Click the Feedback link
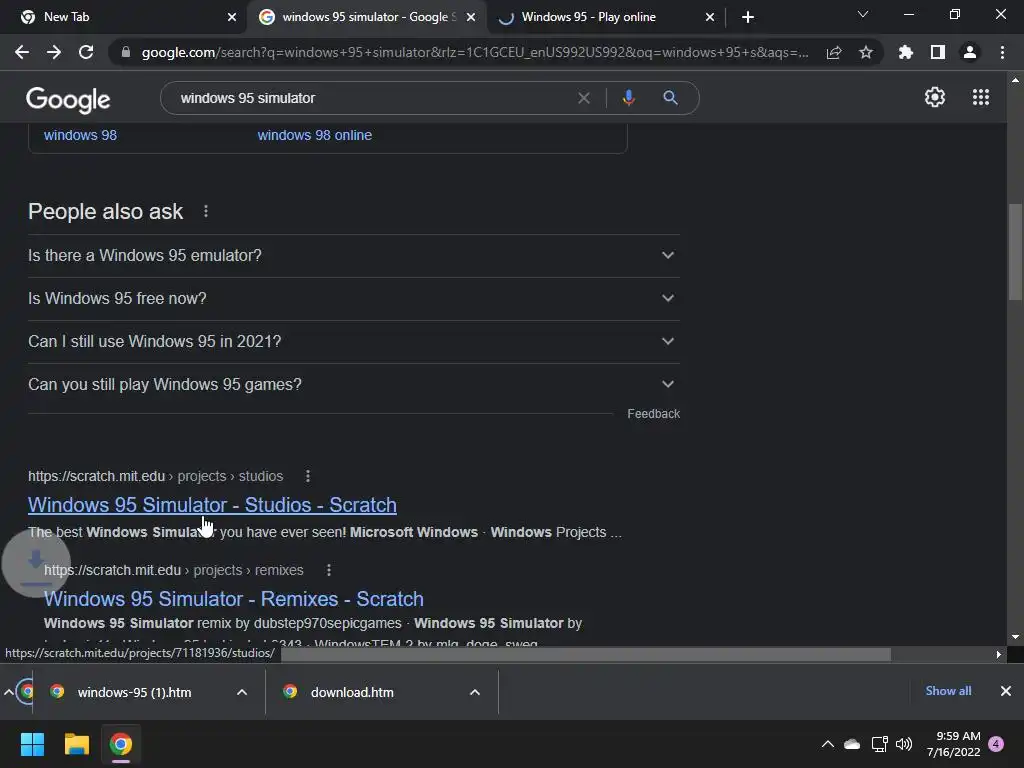The image size is (1024, 768). [x=654, y=414]
